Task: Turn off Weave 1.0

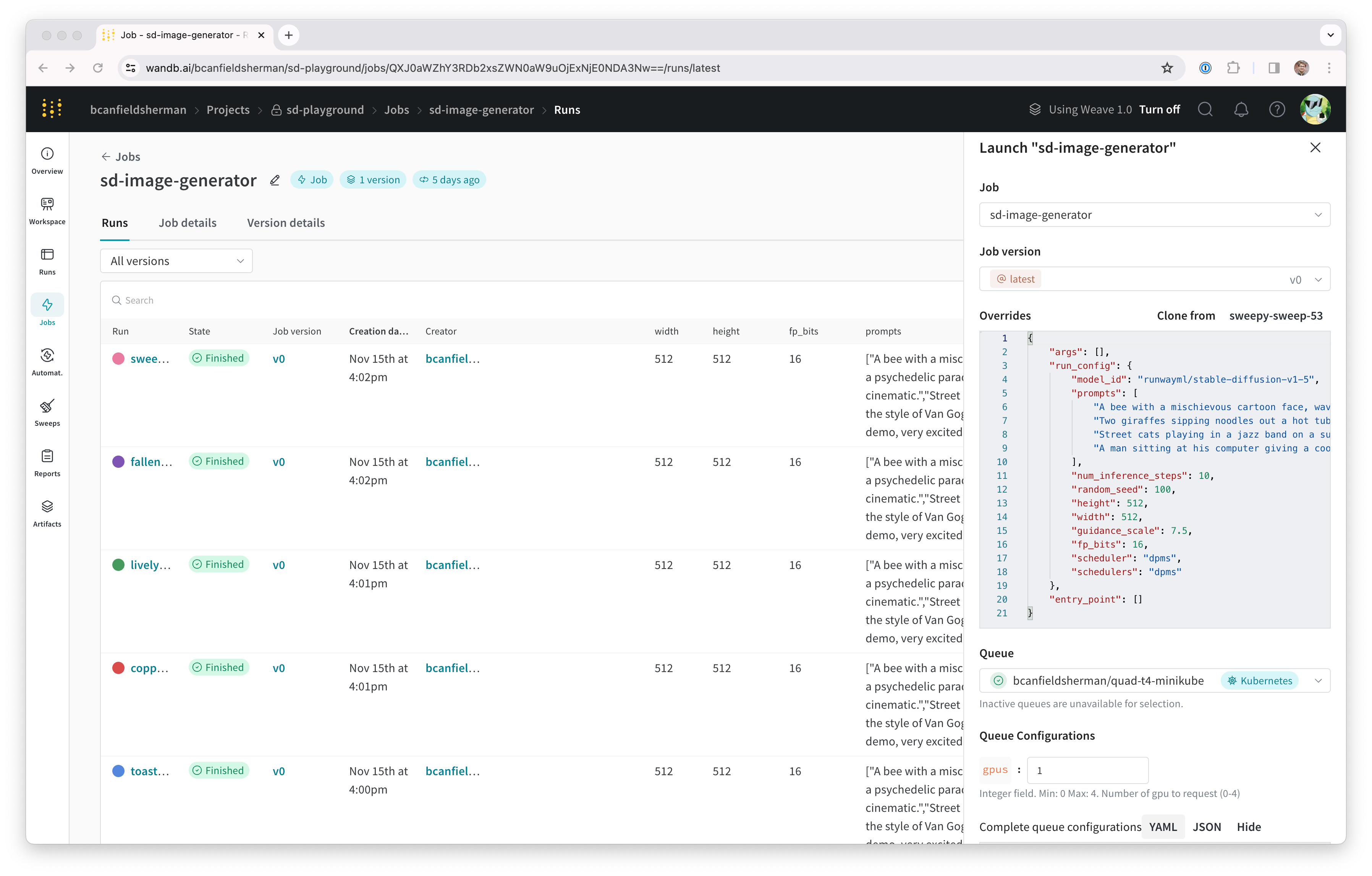Action: click(x=1160, y=109)
